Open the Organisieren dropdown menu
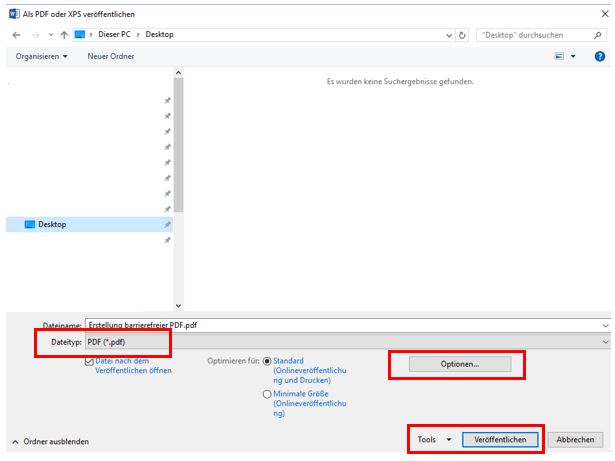This screenshot has width=615, height=461. coord(42,56)
